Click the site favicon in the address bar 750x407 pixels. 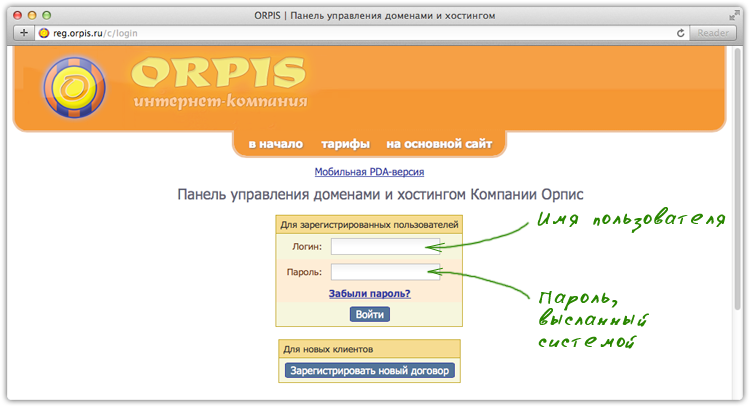point(44,33)
